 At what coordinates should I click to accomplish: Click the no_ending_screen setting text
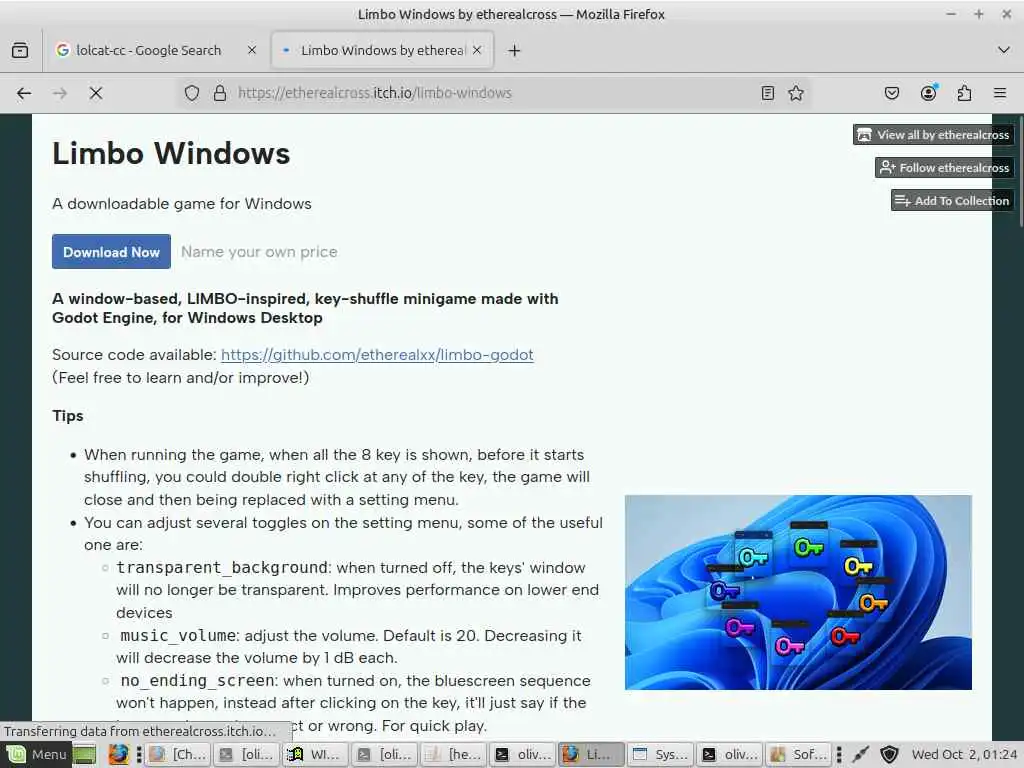(x=198, y=680)
